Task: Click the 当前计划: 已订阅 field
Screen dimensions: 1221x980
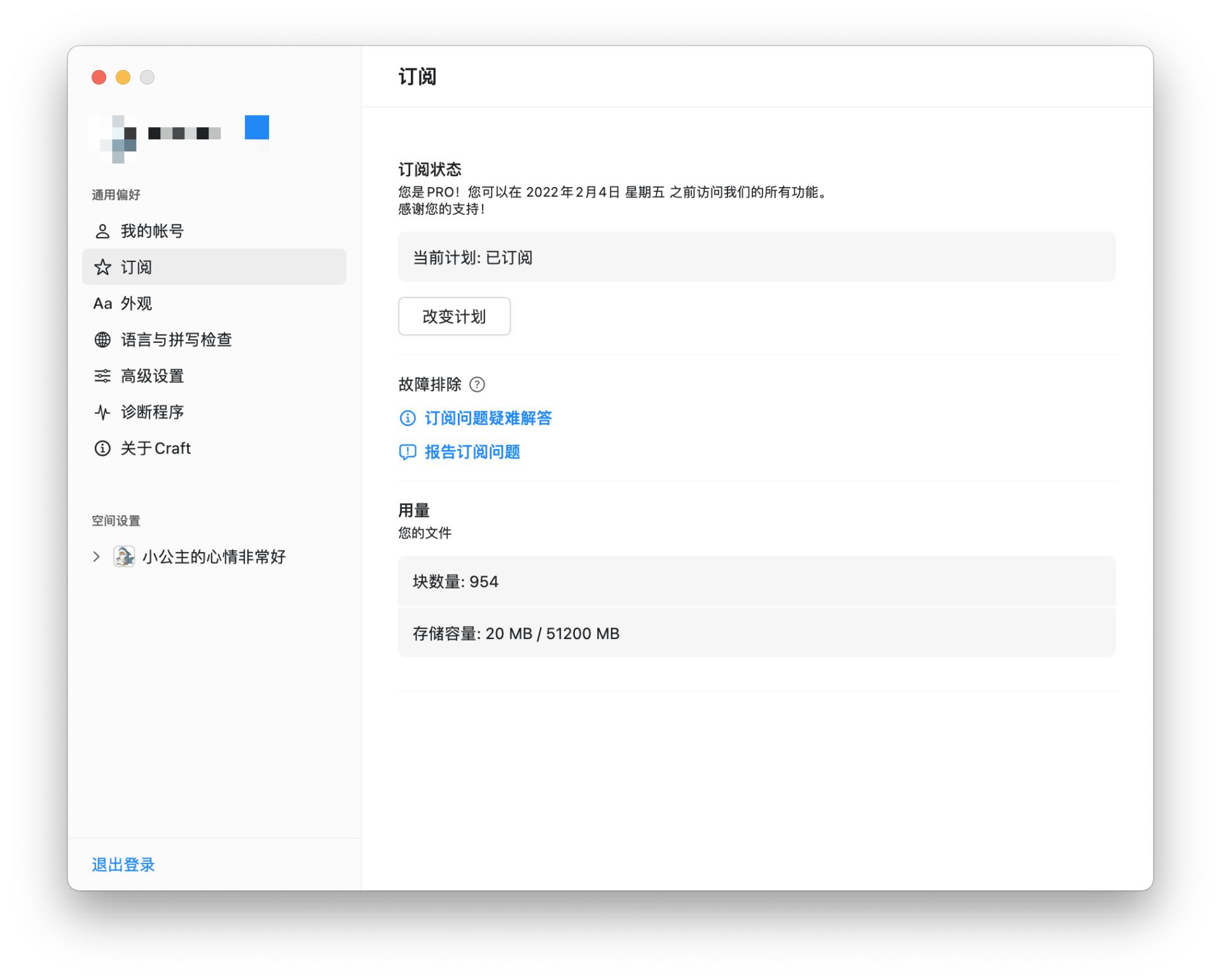Action: (756, 258)
